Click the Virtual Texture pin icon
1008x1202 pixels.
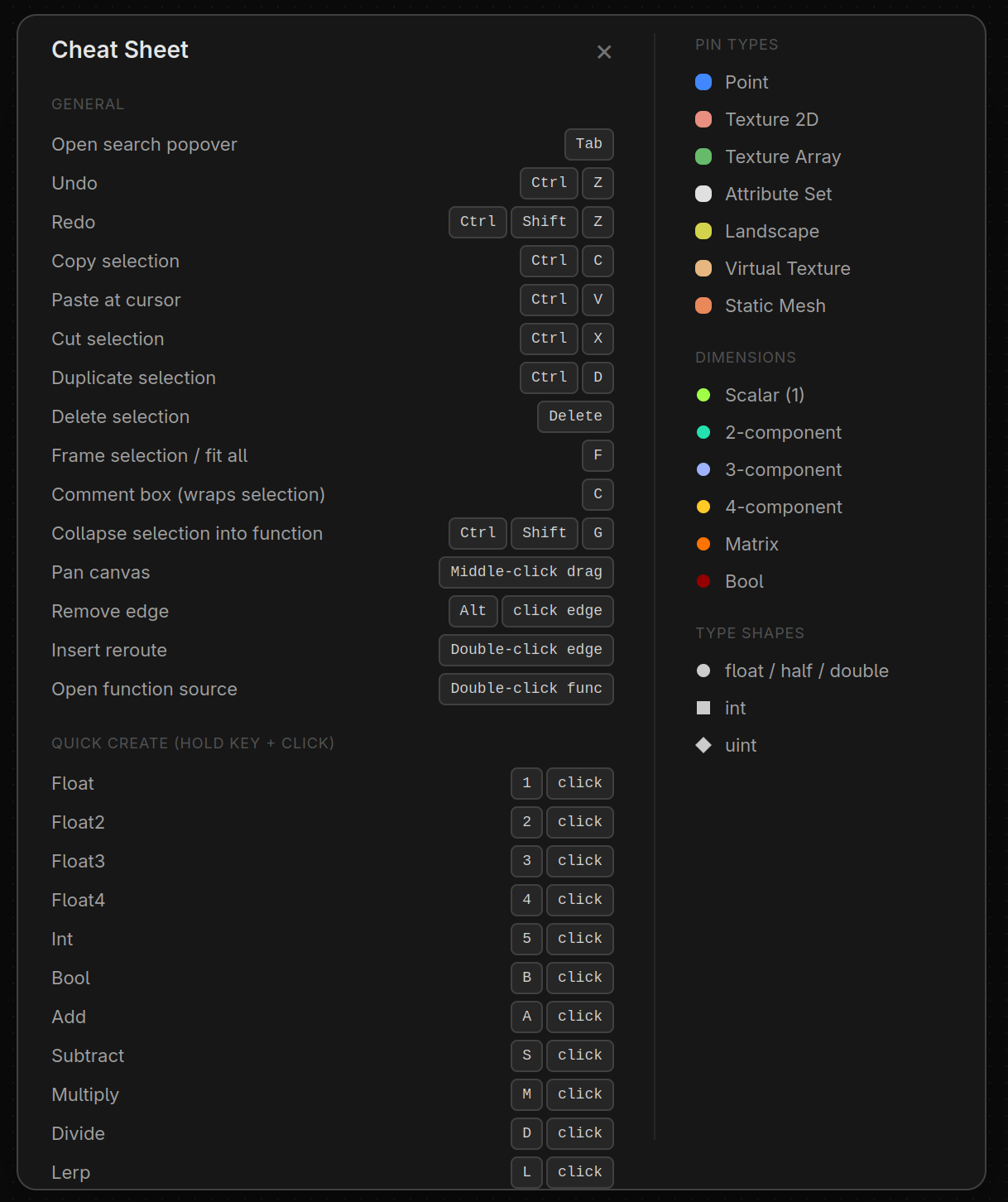tap(703, 268)
